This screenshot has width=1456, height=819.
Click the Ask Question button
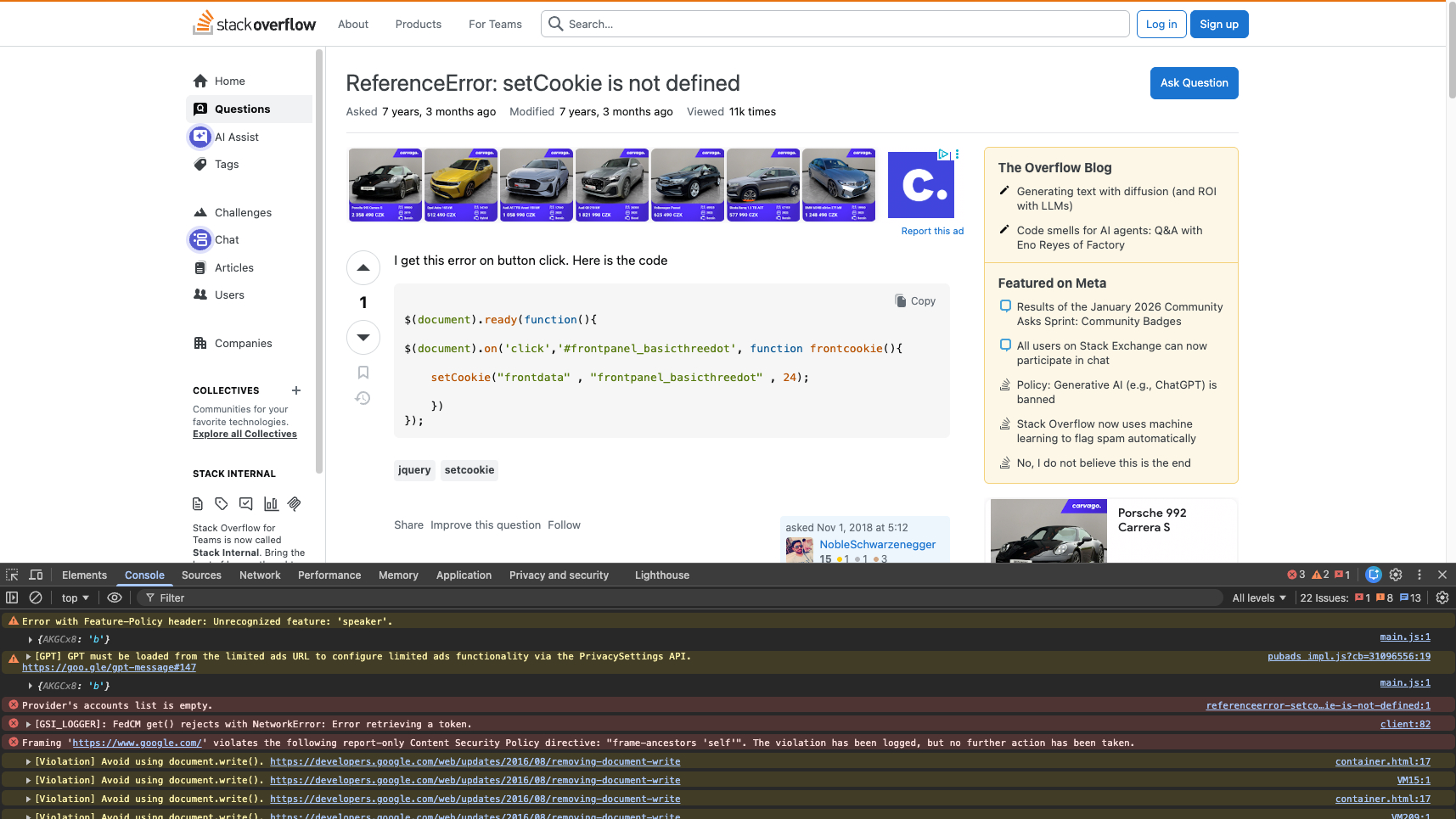tap(1194, 83)
